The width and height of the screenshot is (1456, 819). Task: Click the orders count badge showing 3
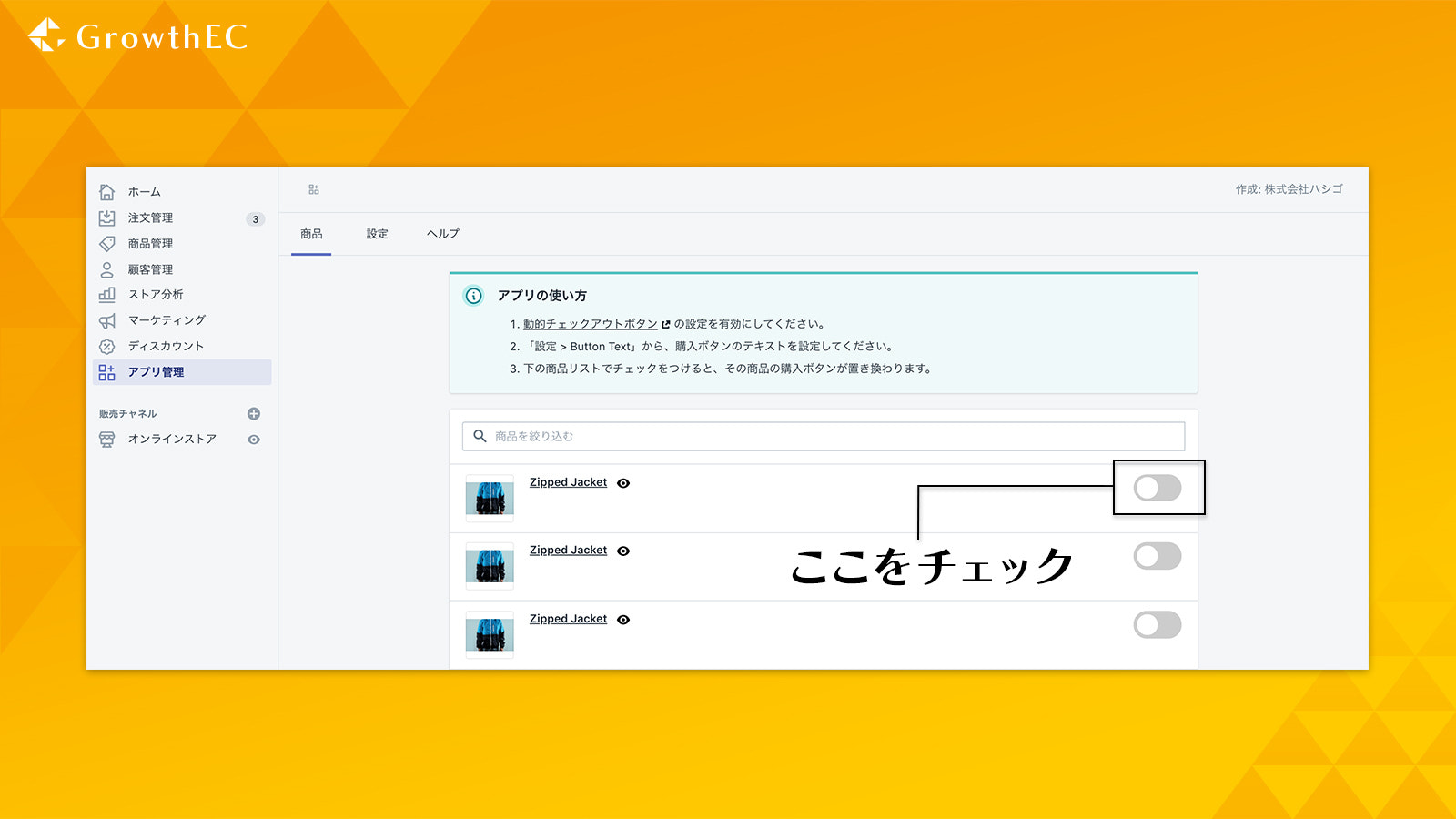coord(256,218)
